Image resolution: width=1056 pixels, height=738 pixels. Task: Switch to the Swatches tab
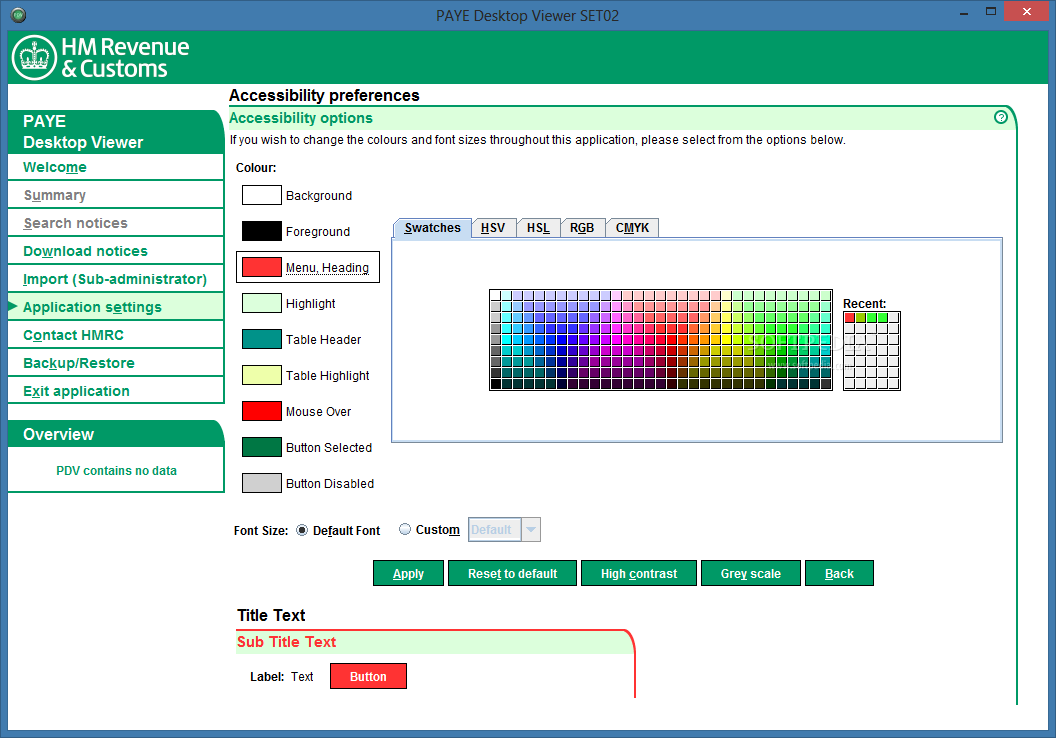point(432,228)
